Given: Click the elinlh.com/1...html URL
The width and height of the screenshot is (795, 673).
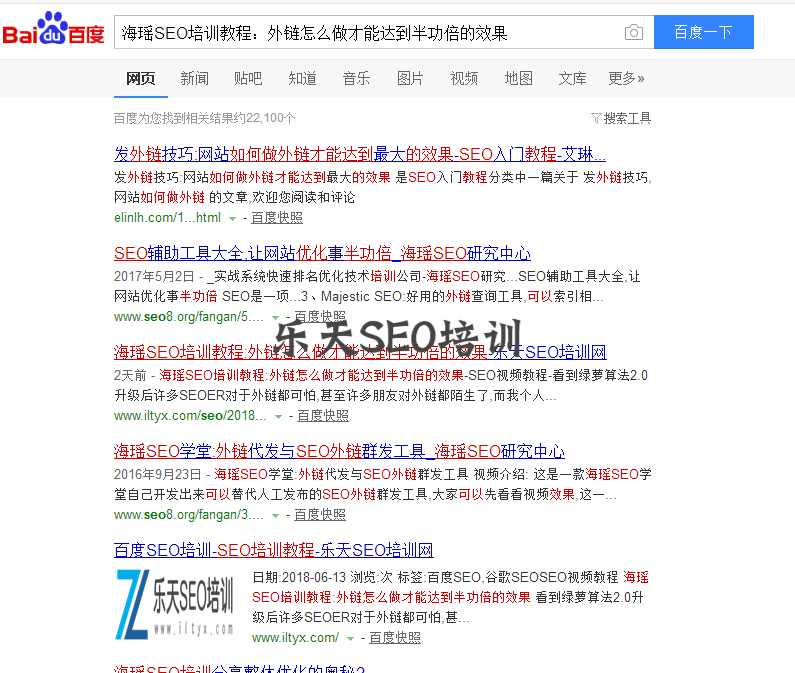Looking at the screenshot, I should [167, 218].
